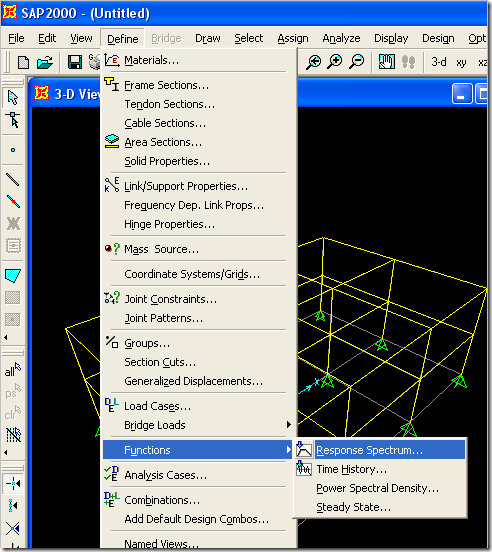Save the model with the floppy disk icon
Viewport: 492px width, 552px height.
75,62
